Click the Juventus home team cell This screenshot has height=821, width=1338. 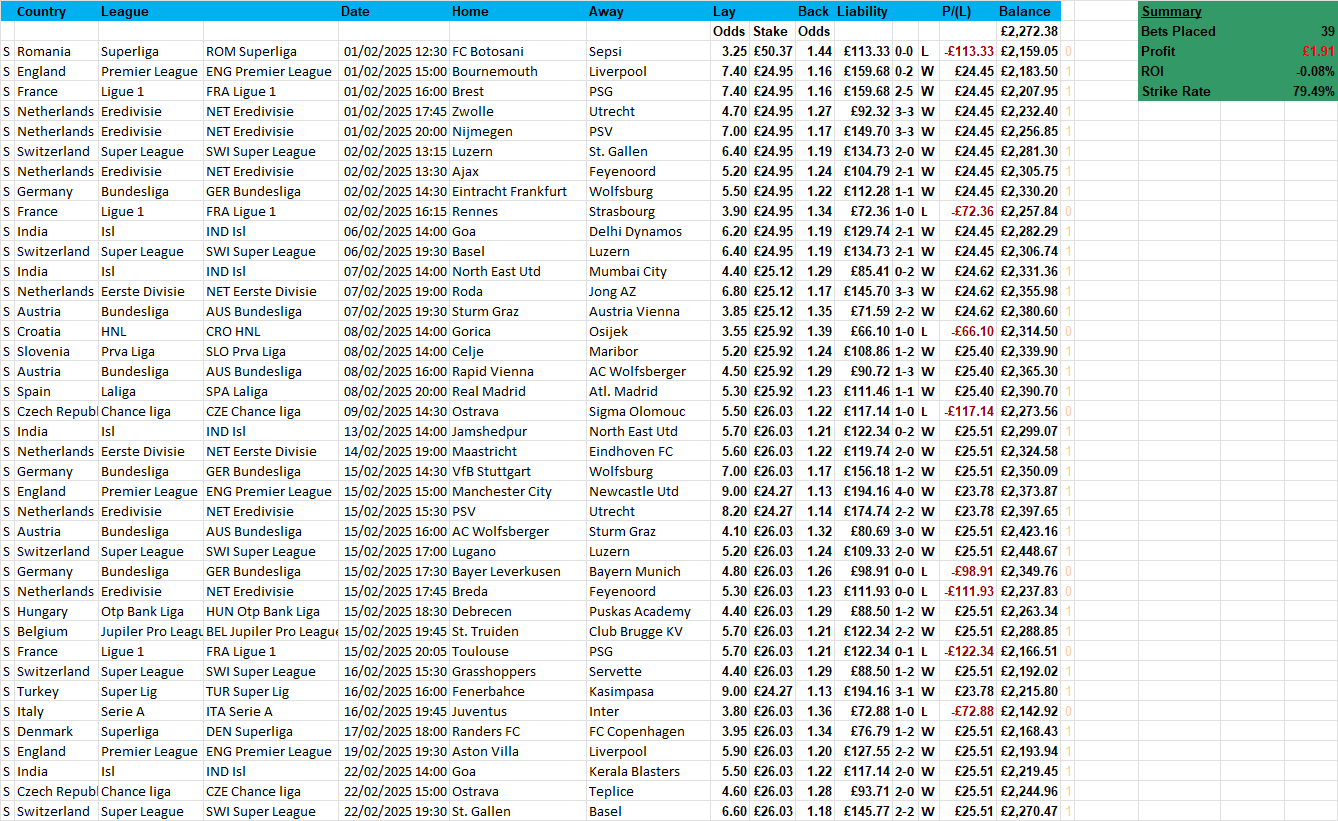(x=517, y=711)
